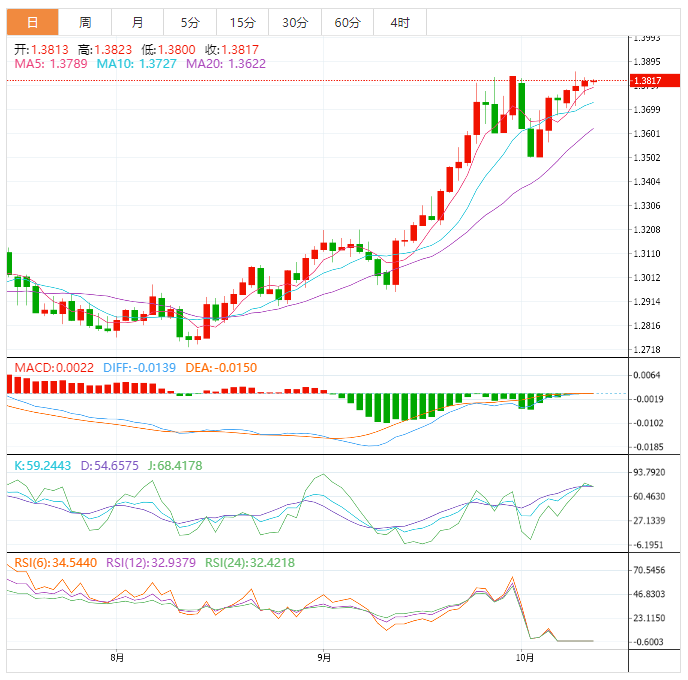
Task: Click the J:68.4178 value label
Action: (x=175, y=465)
